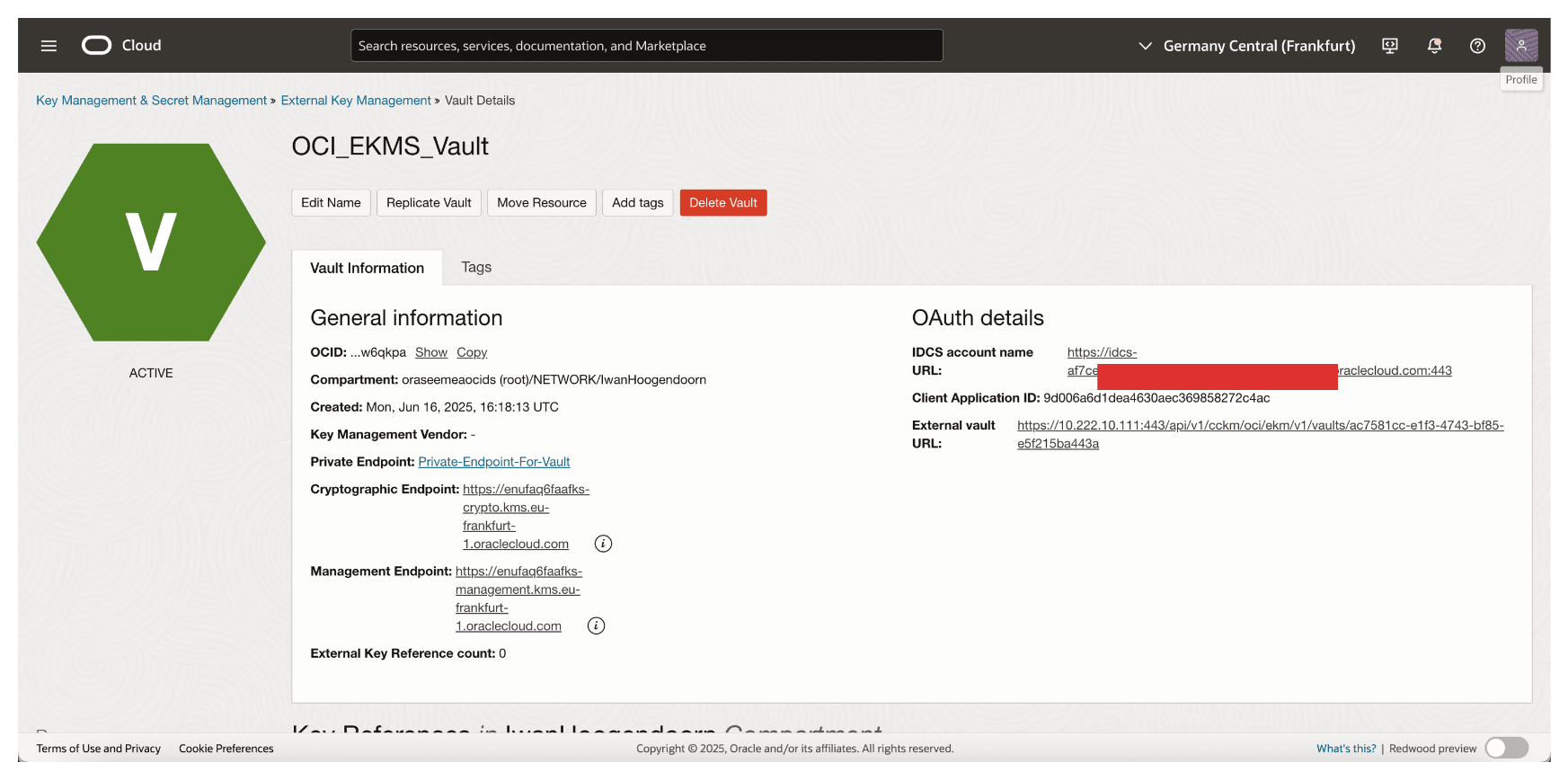The width and height of the screenshot is (1568, 780).
Task: Select the Compartment path text
Action: 554,380
